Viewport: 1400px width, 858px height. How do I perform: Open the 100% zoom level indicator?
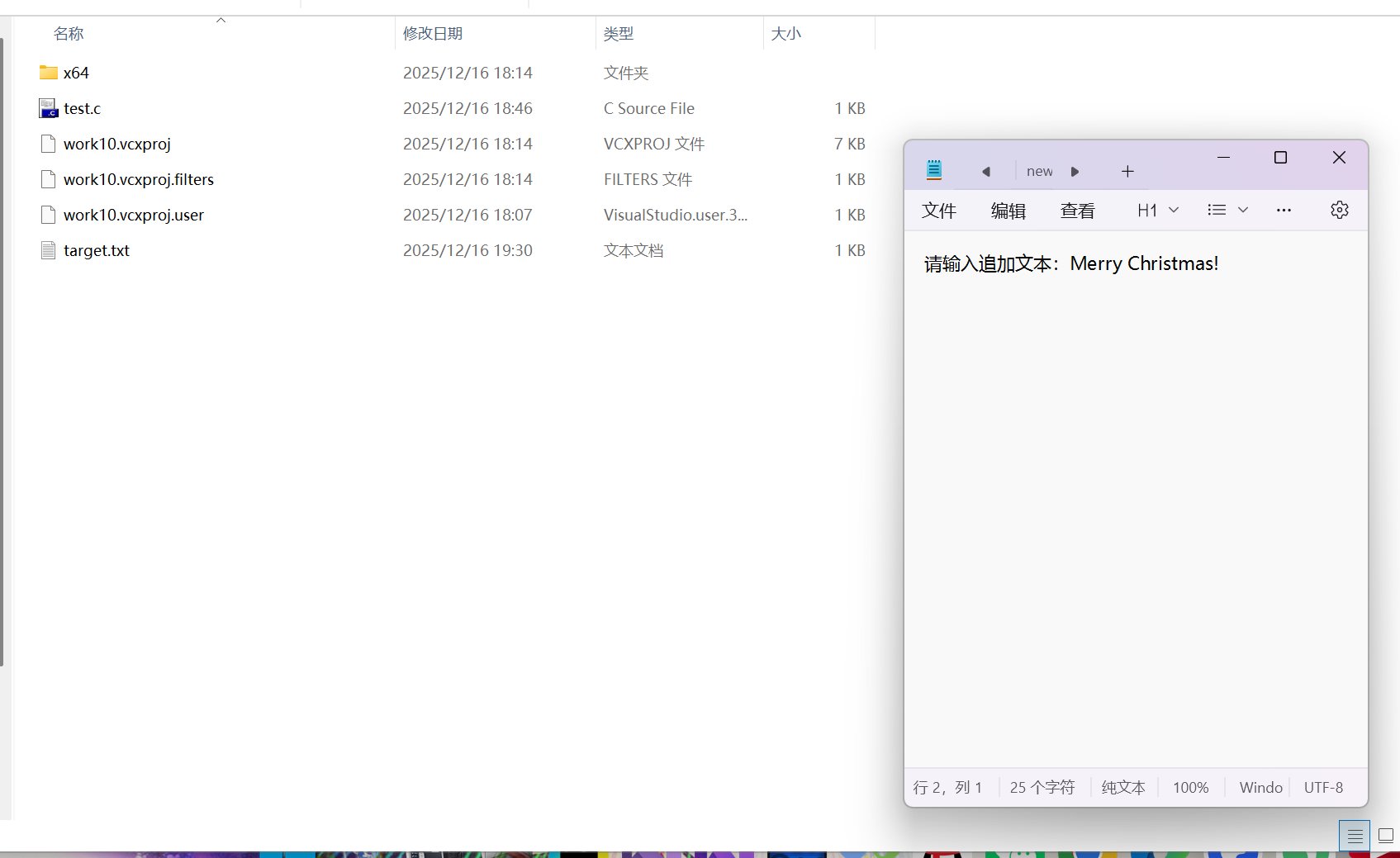click(1191, 788)
